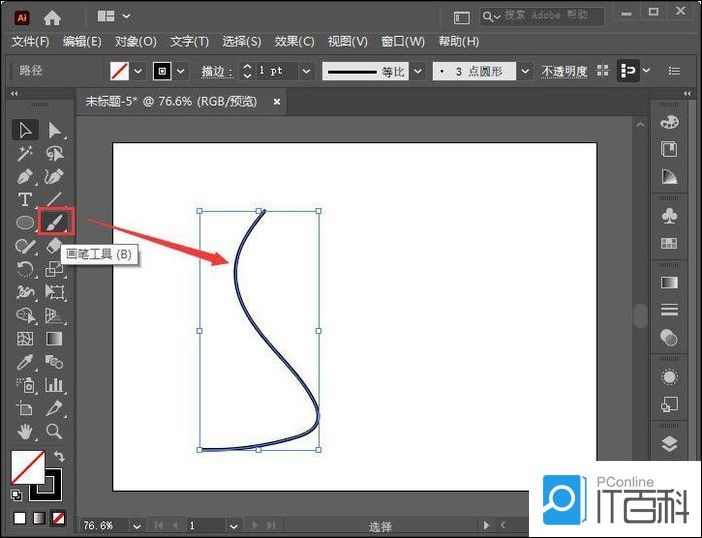The height and width of the screenshot is (538, 702).
Task: Open the 对象(O) menu
Action: pyautogui.click(x=135, y=42)
